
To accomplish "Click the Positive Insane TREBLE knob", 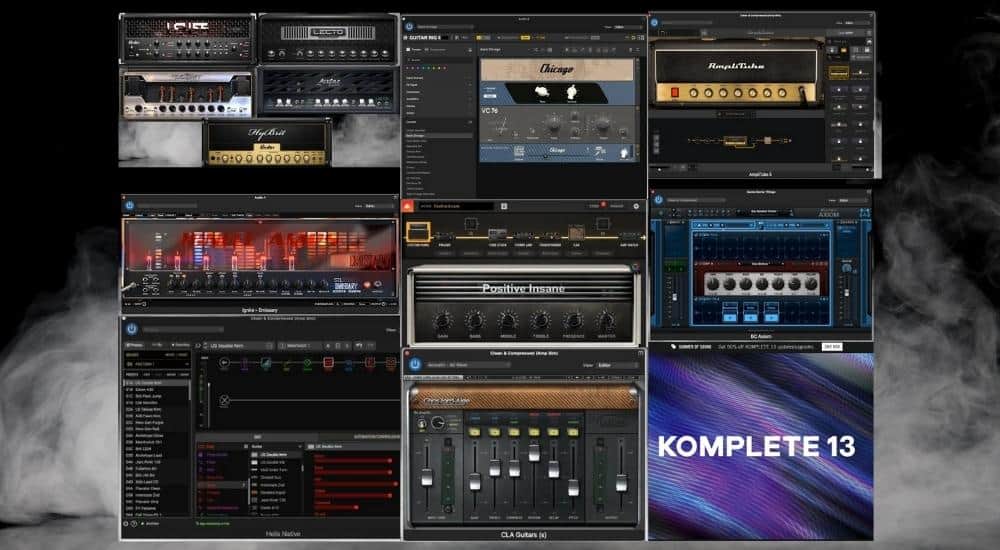I will 540,320.
